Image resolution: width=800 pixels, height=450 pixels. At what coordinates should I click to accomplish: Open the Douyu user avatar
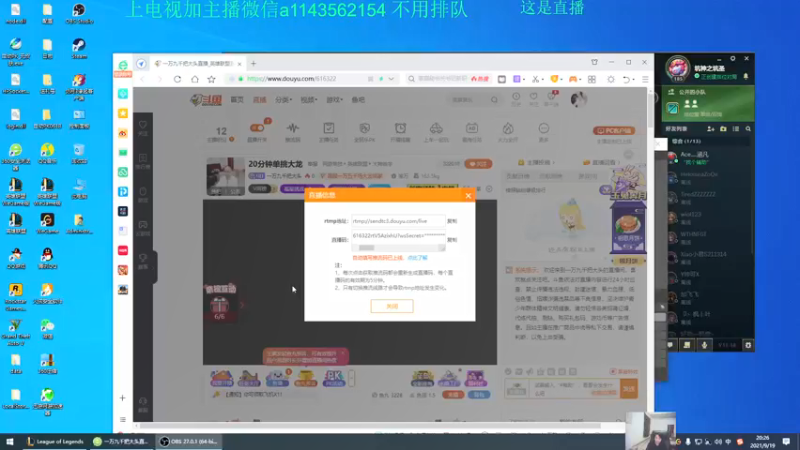pyautogui.click(x=578, y=99)
